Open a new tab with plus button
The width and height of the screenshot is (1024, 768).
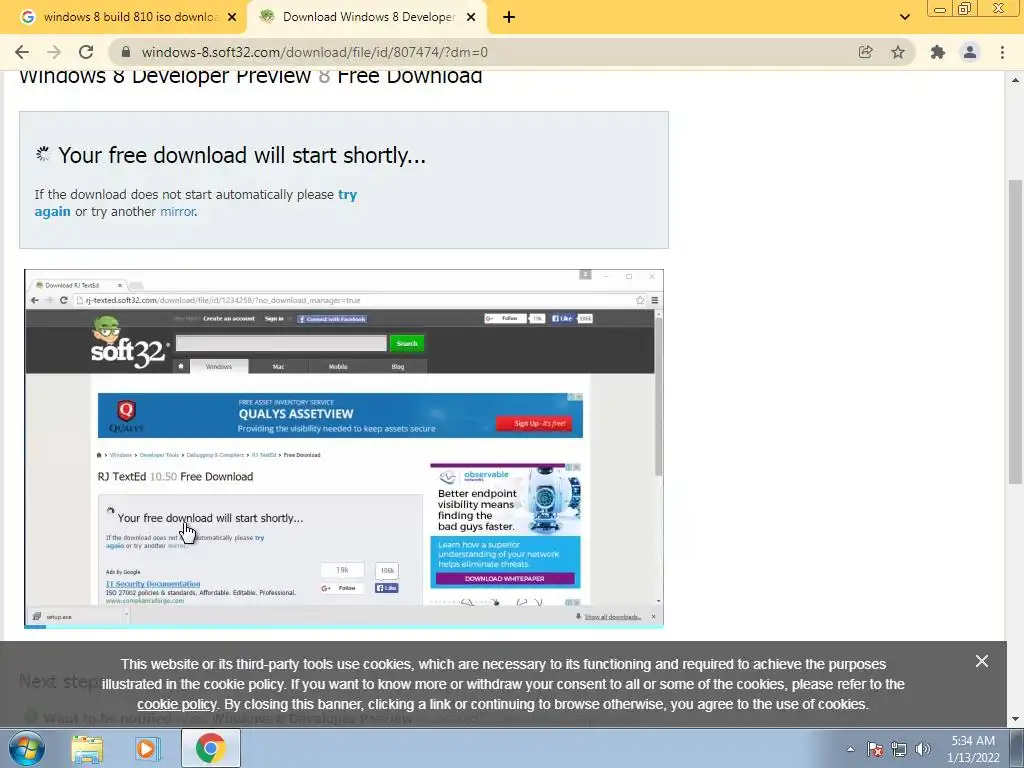pyautogui.click(x=509, y=18)
